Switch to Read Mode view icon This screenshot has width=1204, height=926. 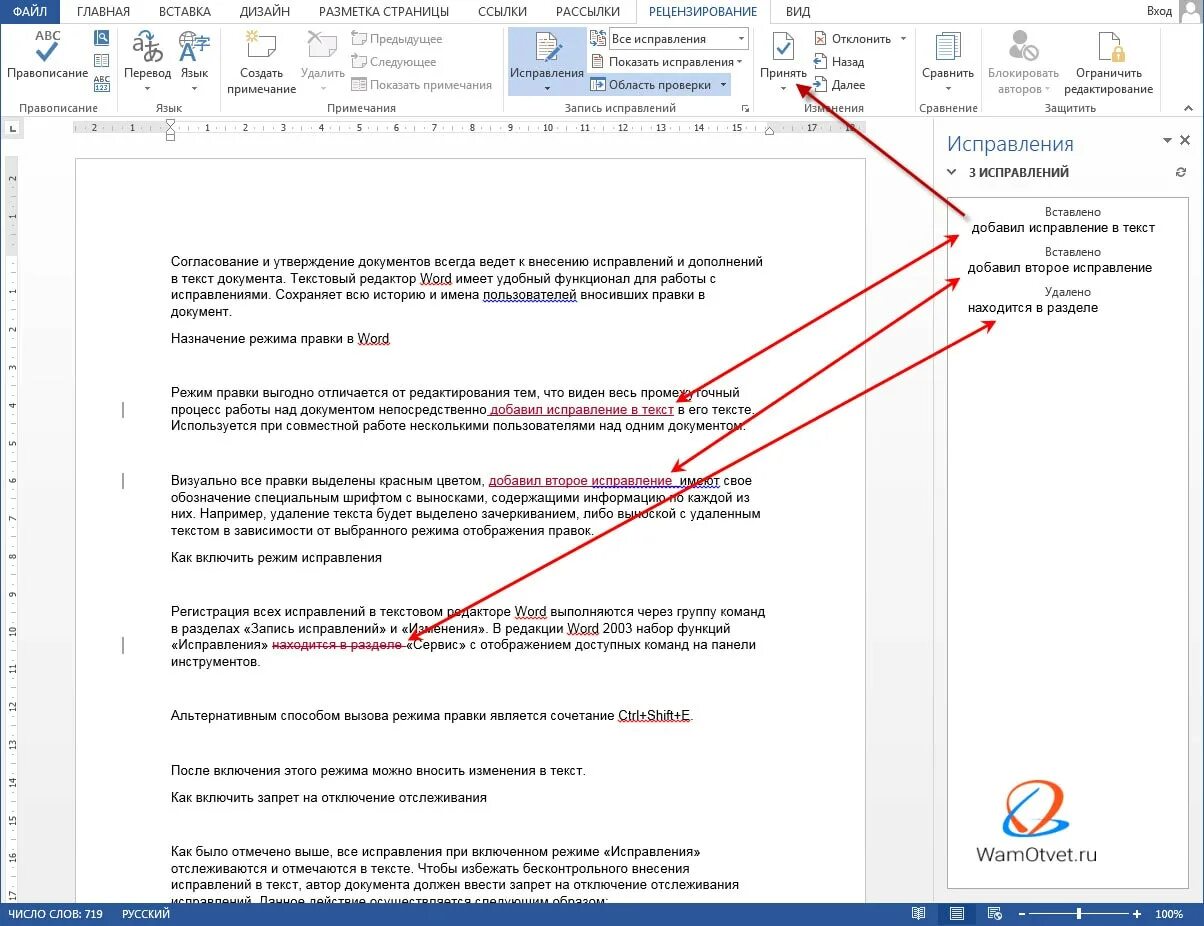[919, 915]
